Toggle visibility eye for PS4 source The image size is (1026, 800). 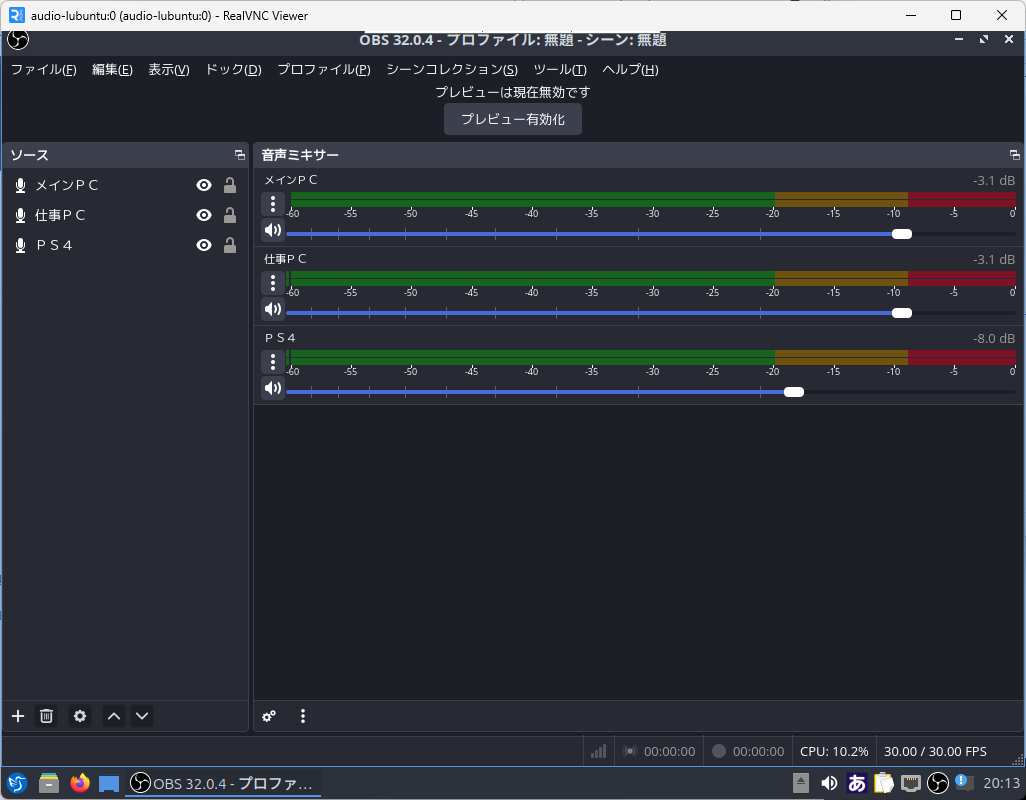pos(204,245)
